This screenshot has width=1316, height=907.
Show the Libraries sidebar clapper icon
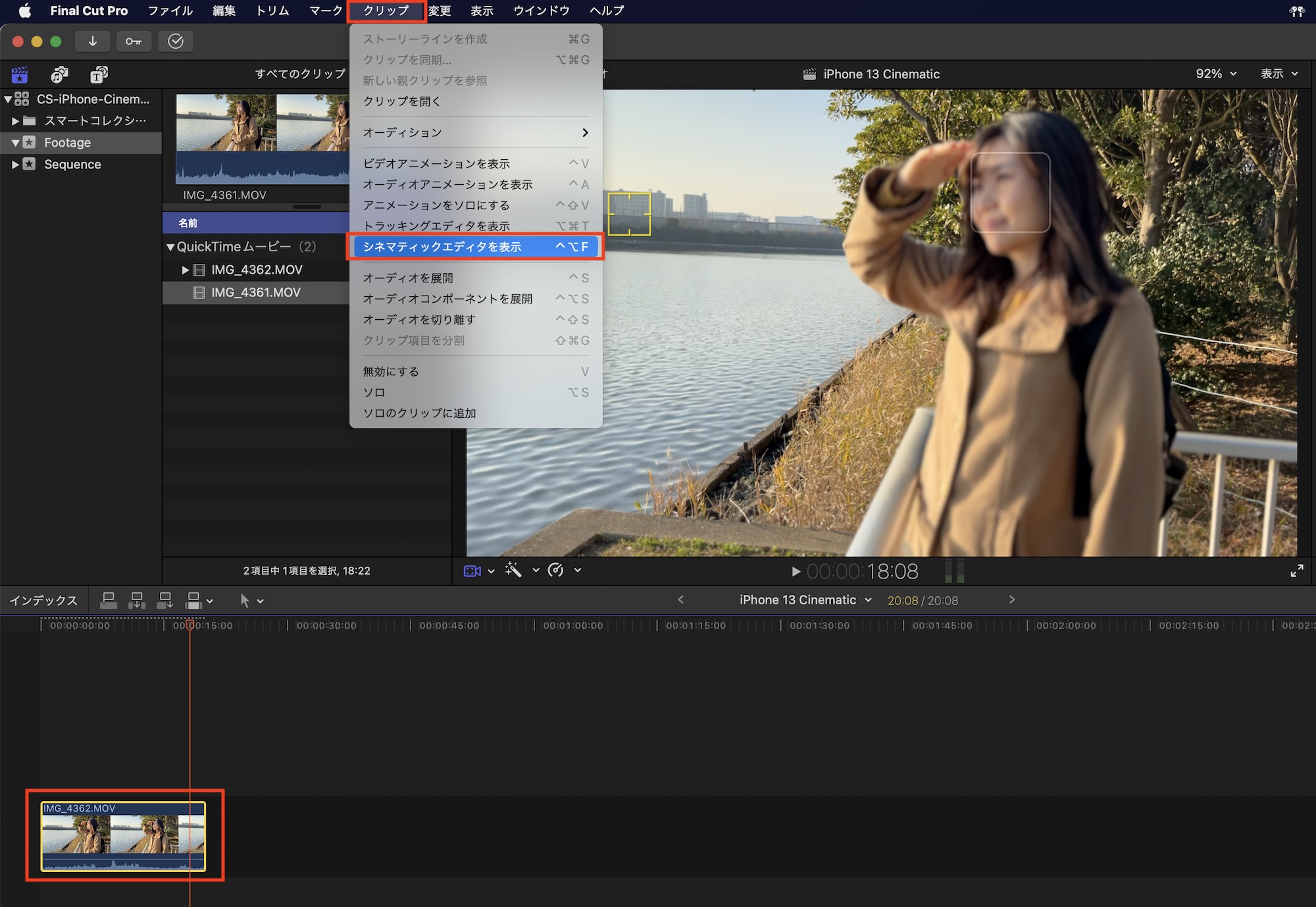click(x=20, y=74)
